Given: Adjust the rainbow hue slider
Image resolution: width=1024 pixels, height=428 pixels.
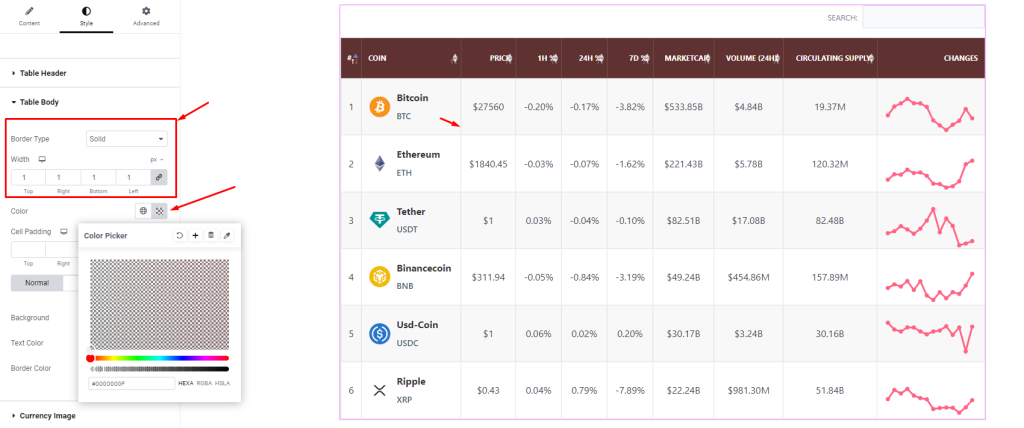Looking at the screenshot, I should pyautogui.click(x=159, y=358).
